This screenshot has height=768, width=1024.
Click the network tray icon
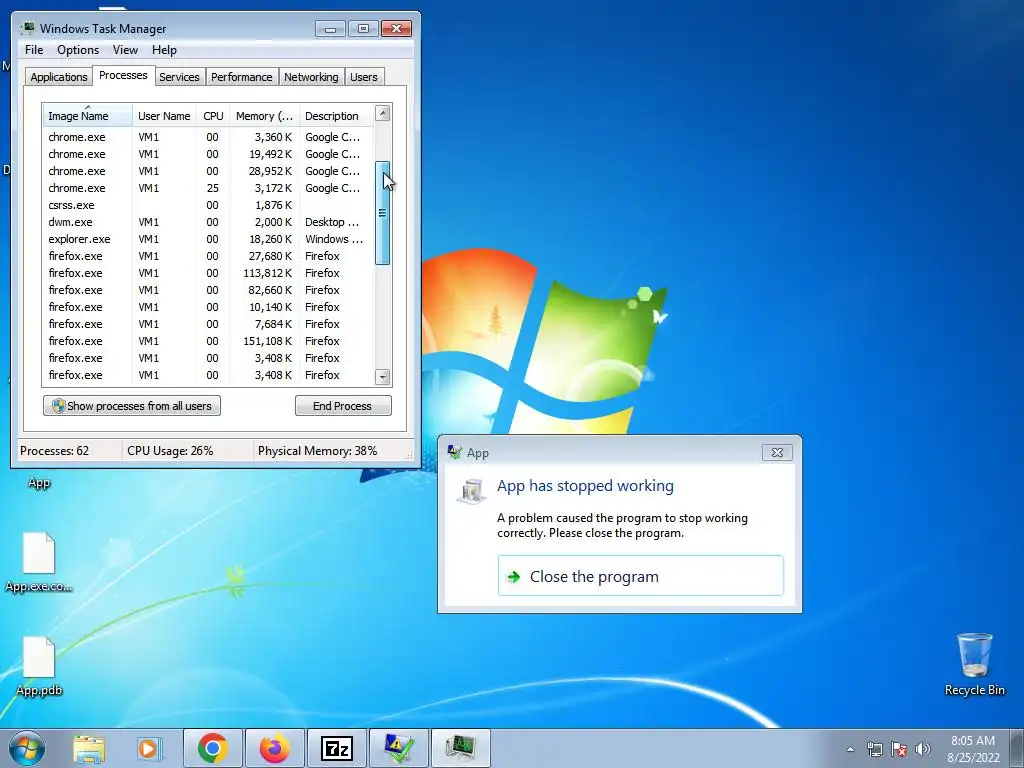[874, 749]
